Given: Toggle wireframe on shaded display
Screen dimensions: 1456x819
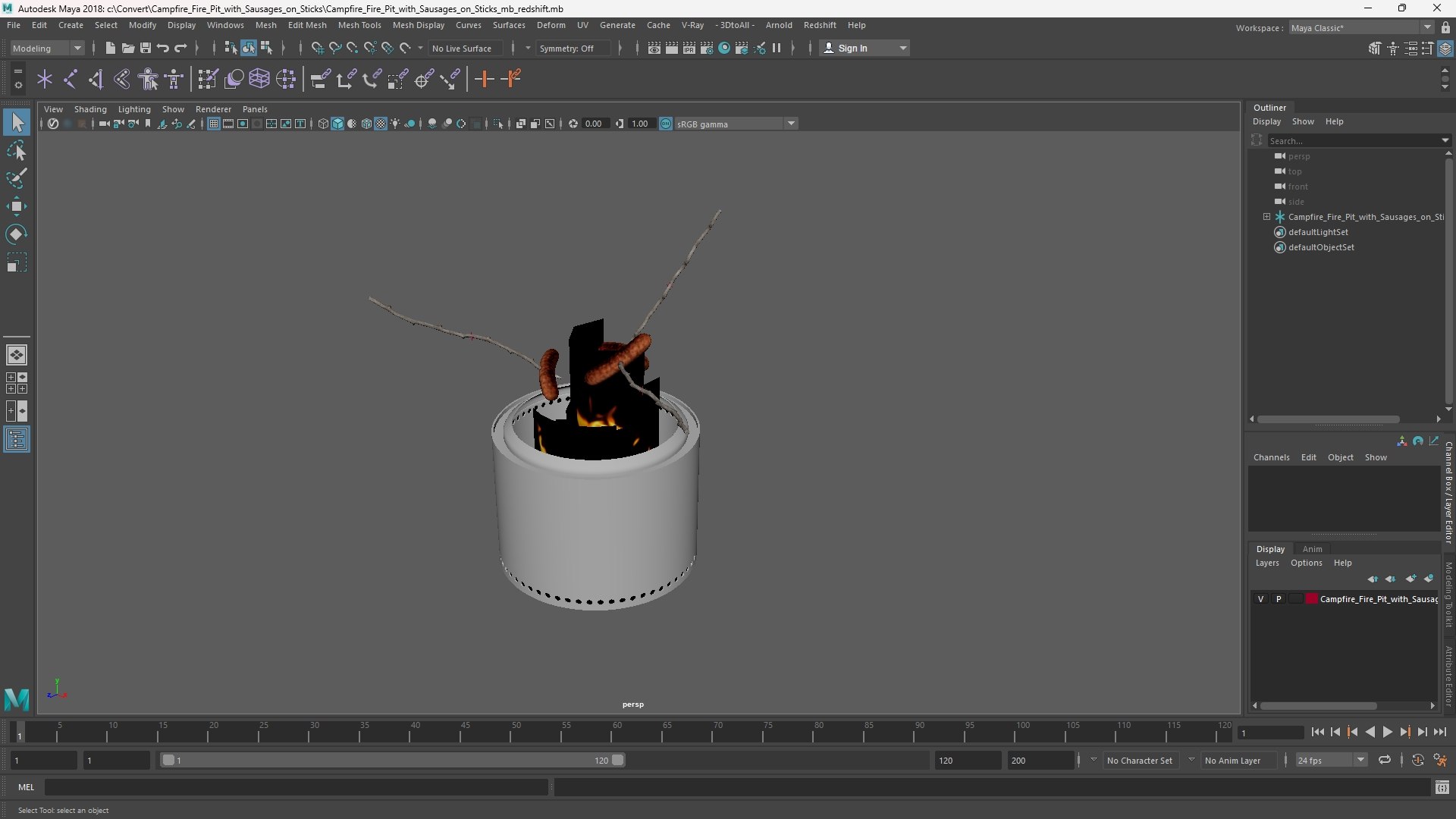Looking at the screenshot, I should point(366,124).
